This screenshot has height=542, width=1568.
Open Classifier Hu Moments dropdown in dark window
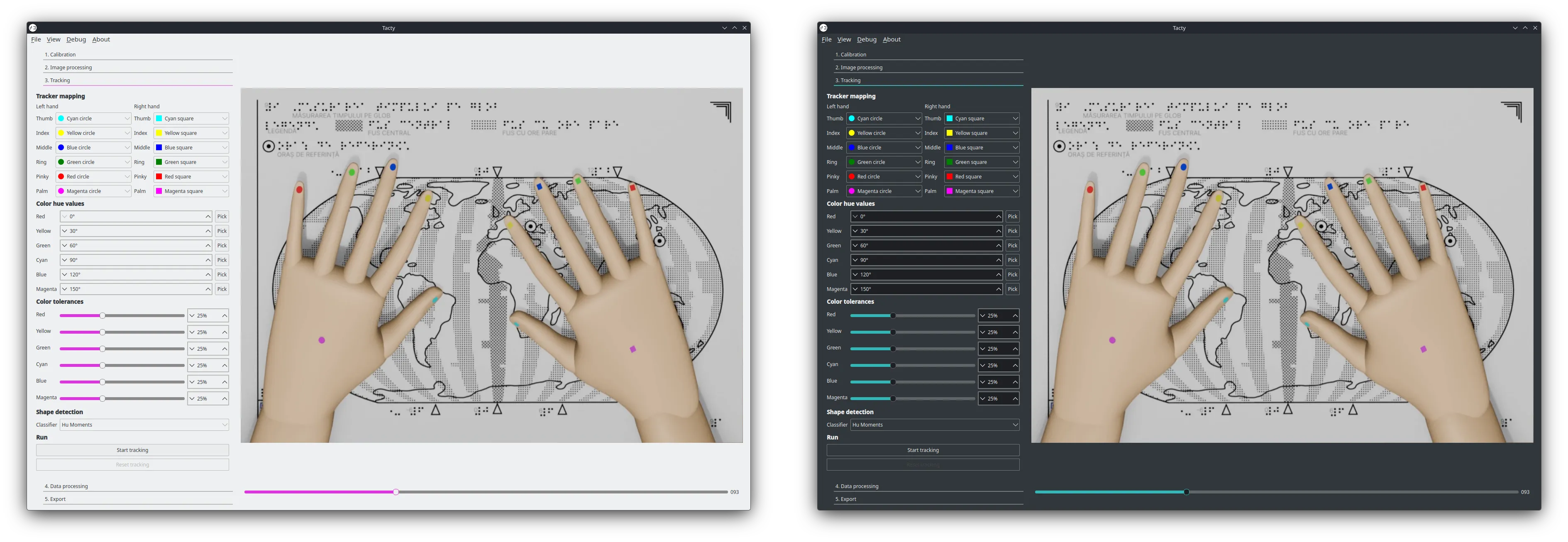point(935,425)
